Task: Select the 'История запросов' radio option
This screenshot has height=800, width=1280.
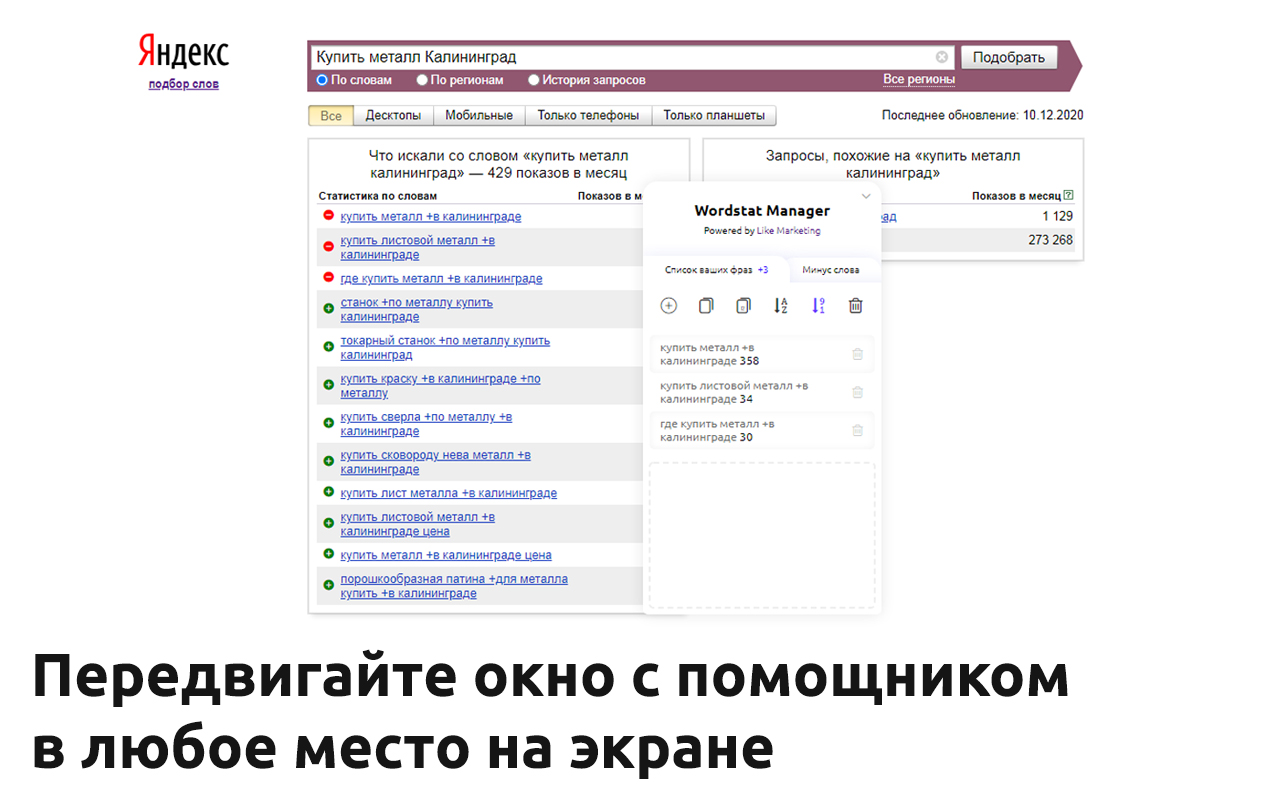Action: 533,80
